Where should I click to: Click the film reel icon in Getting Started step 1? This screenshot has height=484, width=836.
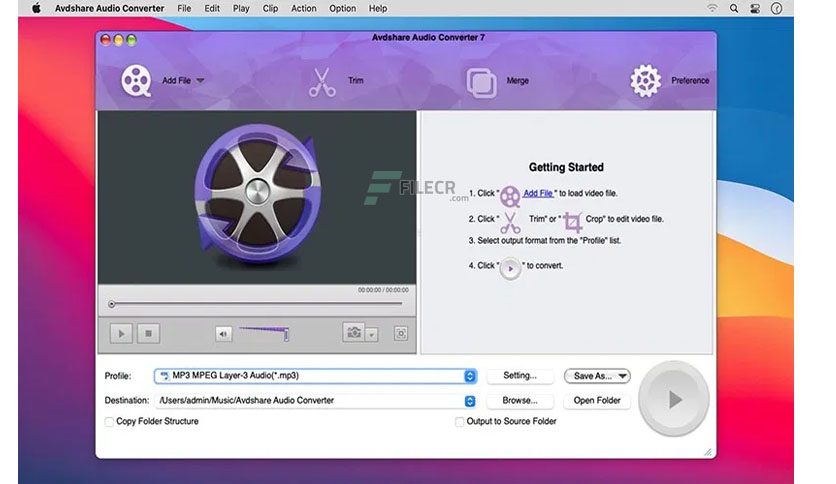point(510,196)
